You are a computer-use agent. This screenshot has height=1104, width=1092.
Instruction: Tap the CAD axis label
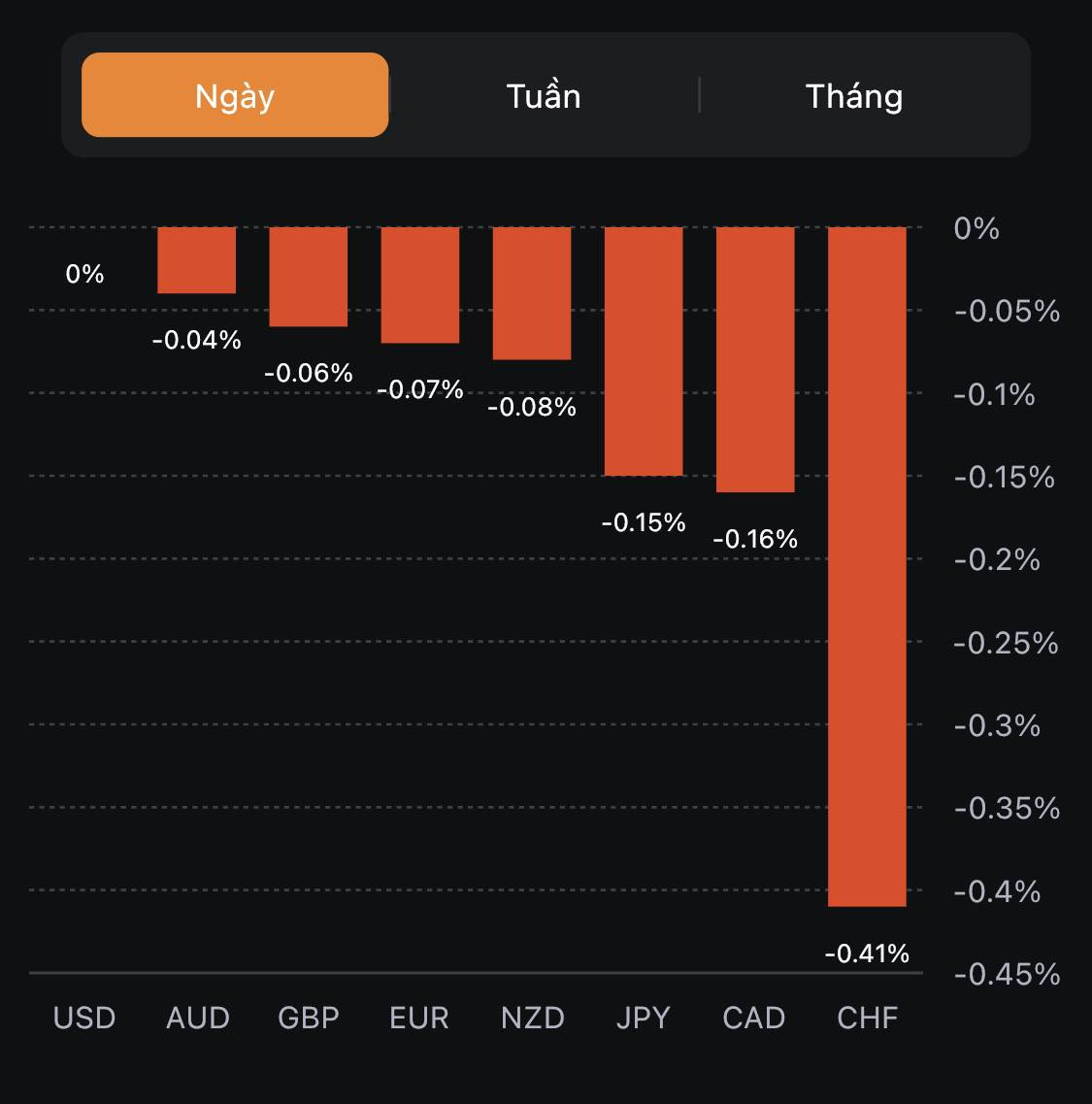(x=754, y=1018)
